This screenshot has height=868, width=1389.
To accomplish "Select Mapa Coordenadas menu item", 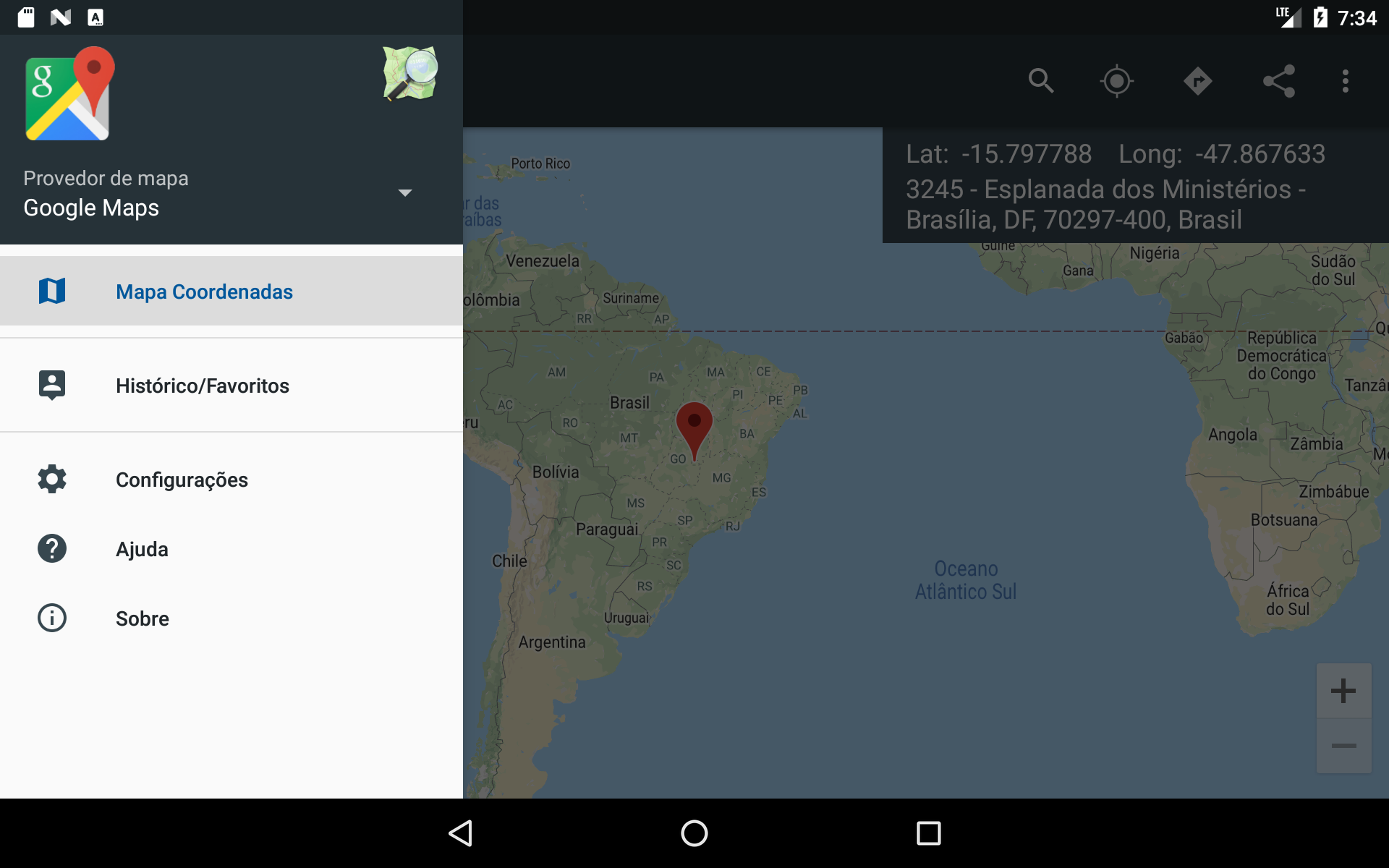I will (231, 291).
